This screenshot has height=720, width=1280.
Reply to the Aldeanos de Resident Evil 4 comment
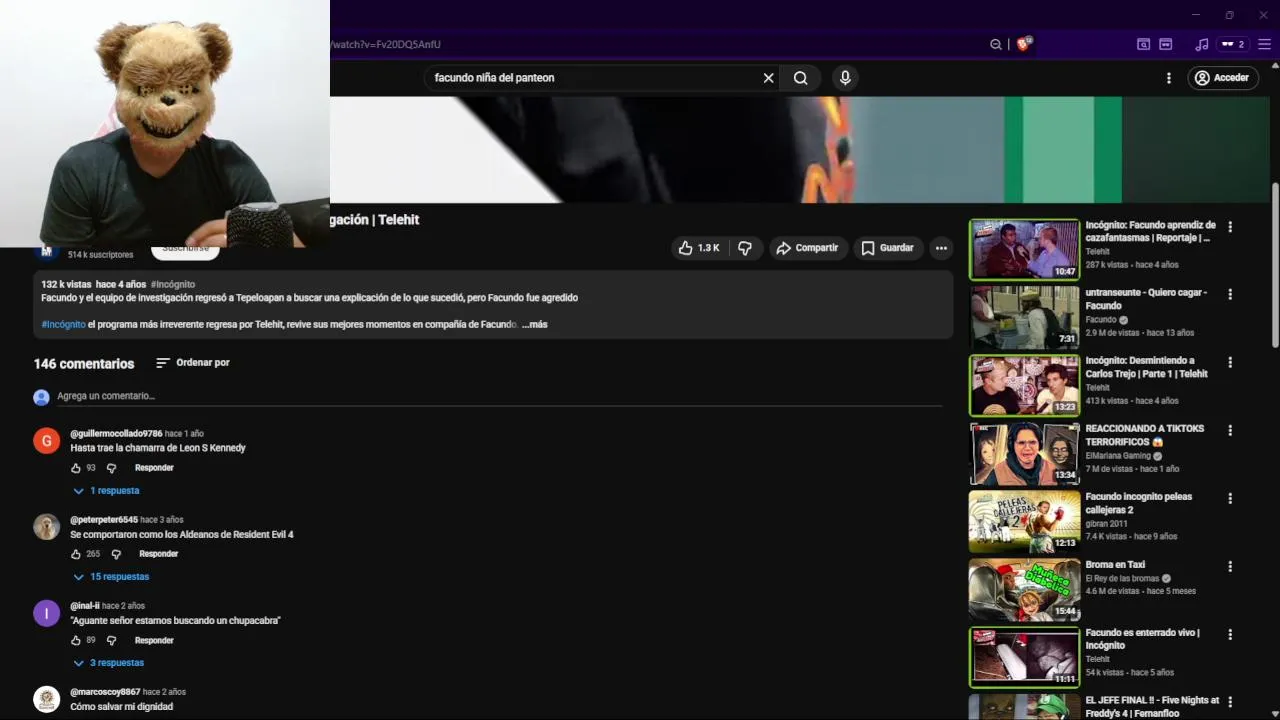point(158,554)
